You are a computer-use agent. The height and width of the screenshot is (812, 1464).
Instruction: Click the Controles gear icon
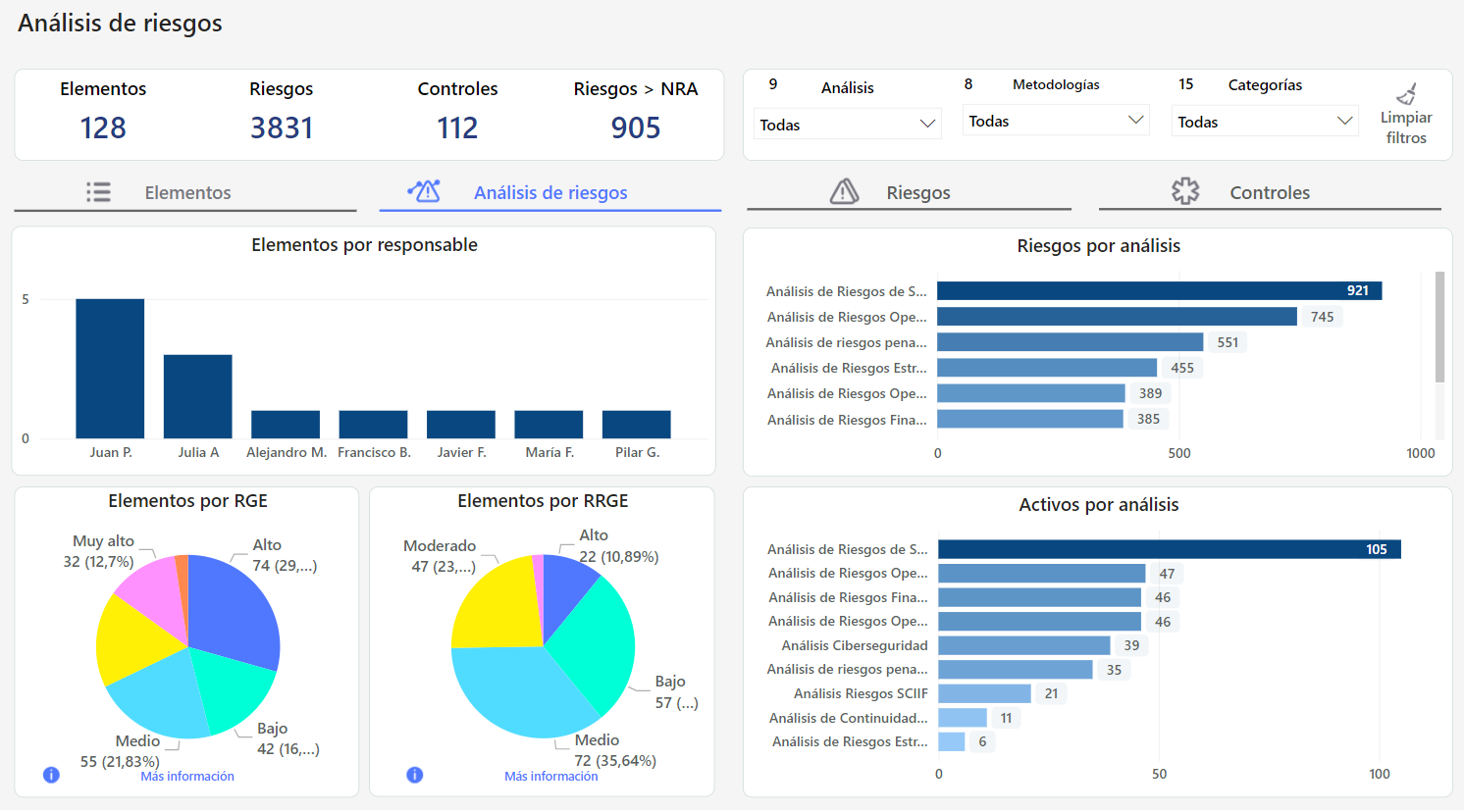click(1185, 191)
